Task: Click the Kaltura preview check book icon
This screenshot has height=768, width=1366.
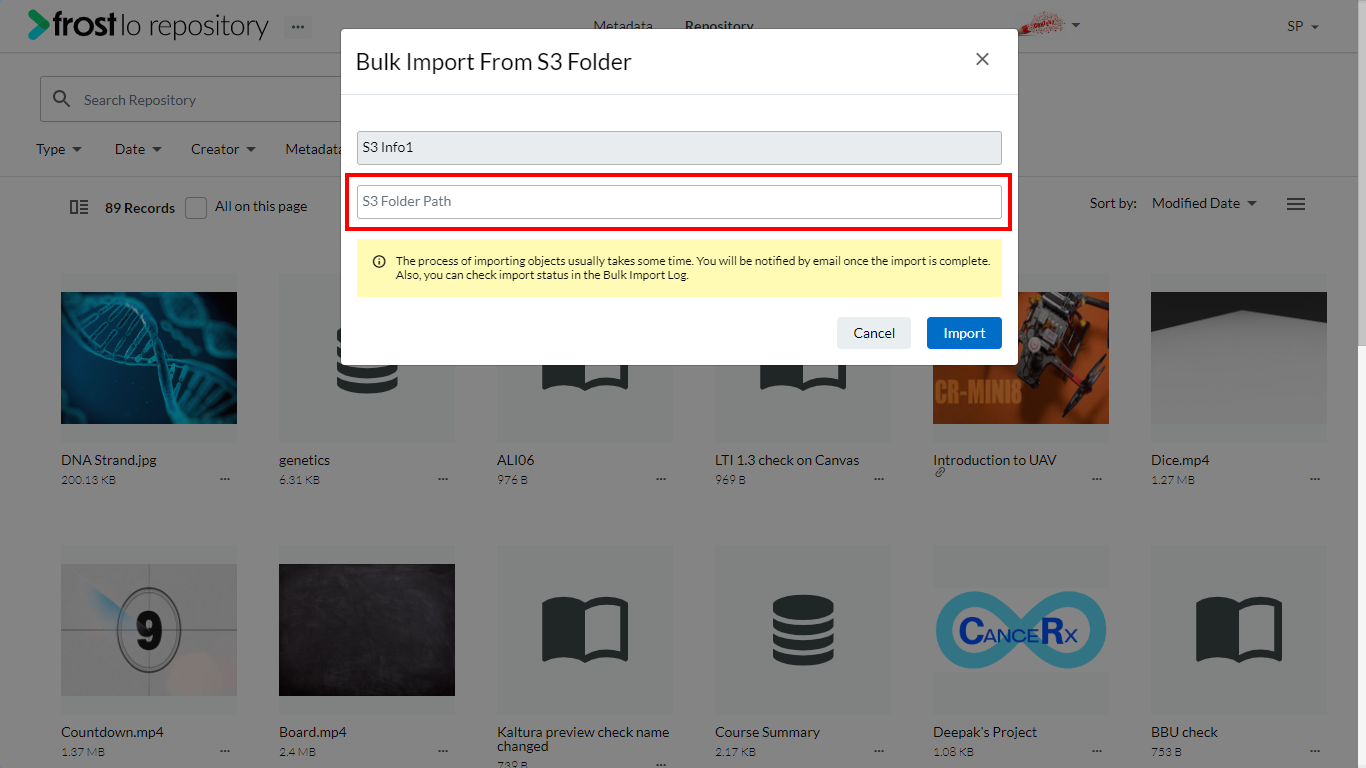Action: pos(585,630)
